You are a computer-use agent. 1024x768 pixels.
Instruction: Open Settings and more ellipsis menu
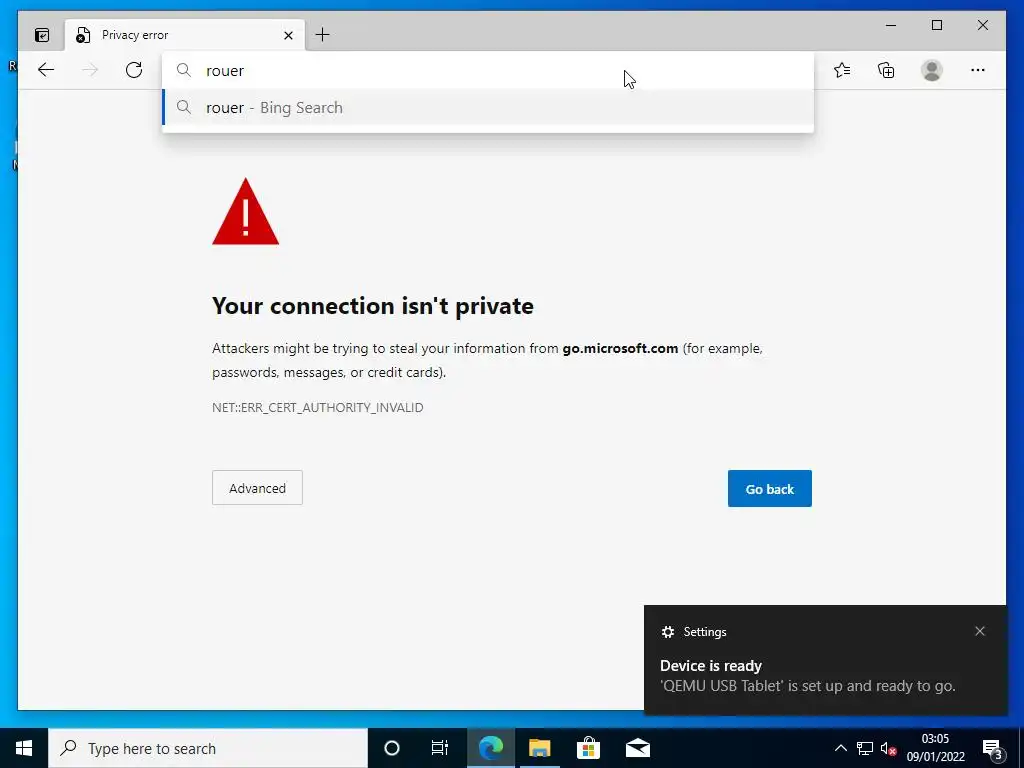click(978, 70)
